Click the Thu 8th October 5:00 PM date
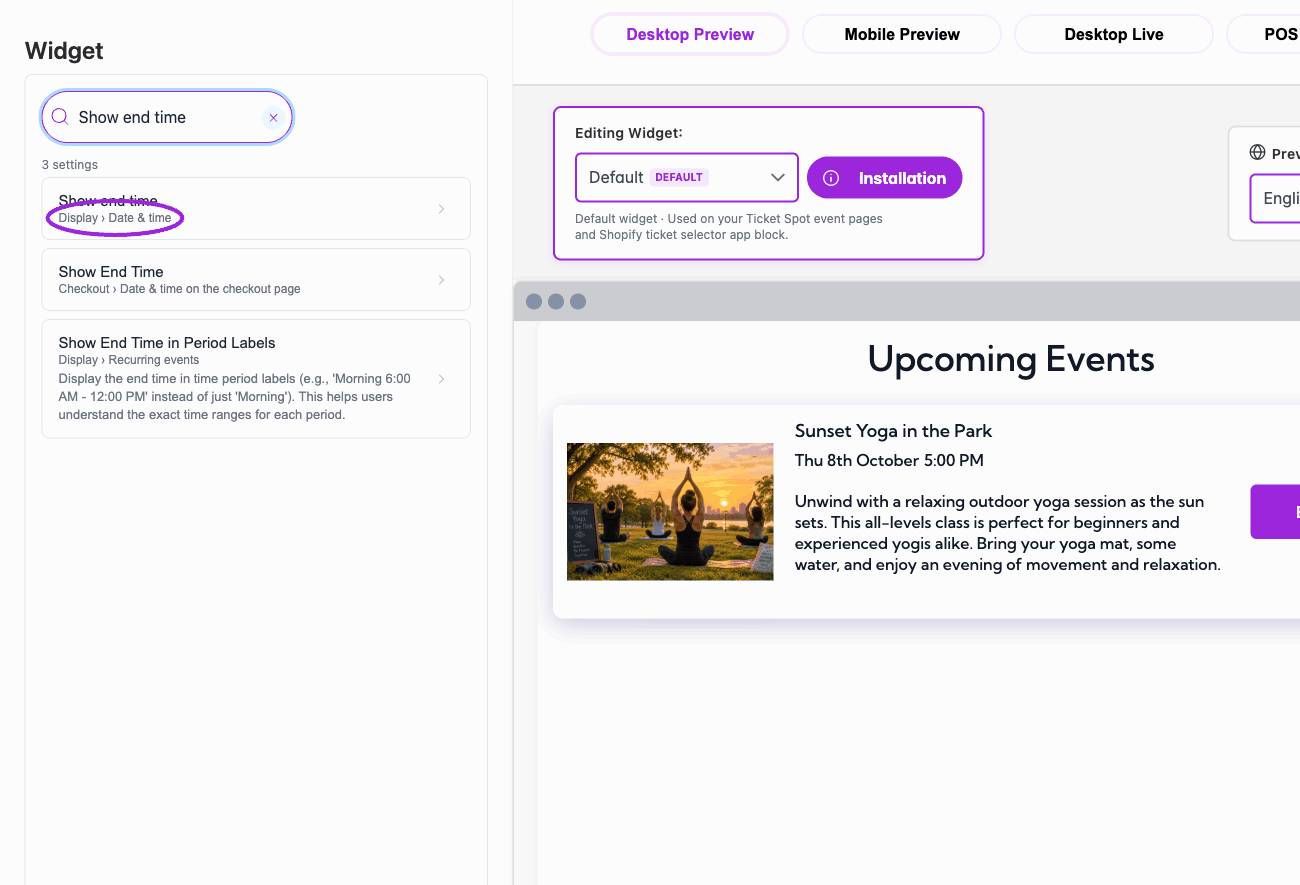Viewport: 1300px width, 885px height. [889, 460]
